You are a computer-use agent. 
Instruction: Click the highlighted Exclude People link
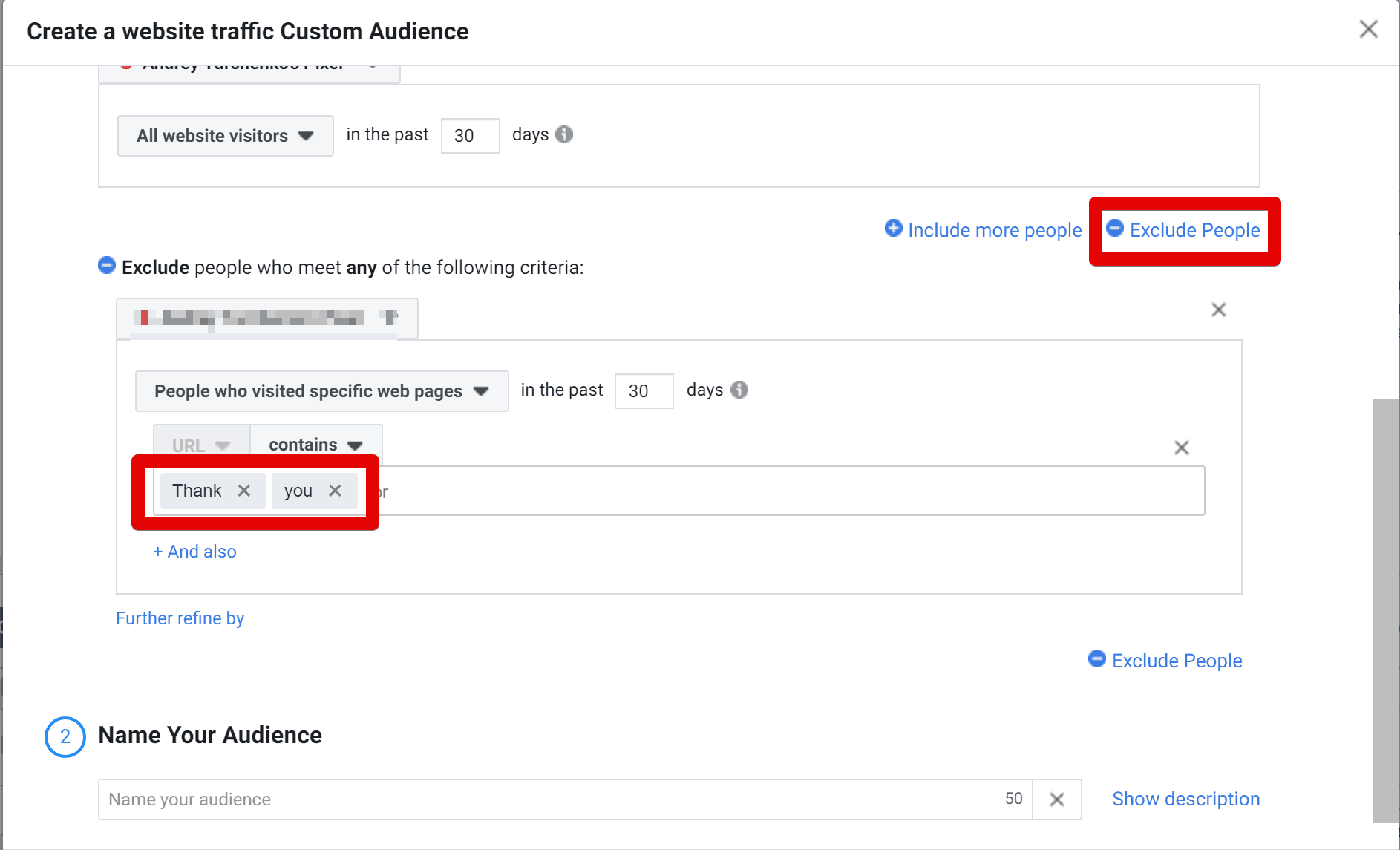point(1194,230)
